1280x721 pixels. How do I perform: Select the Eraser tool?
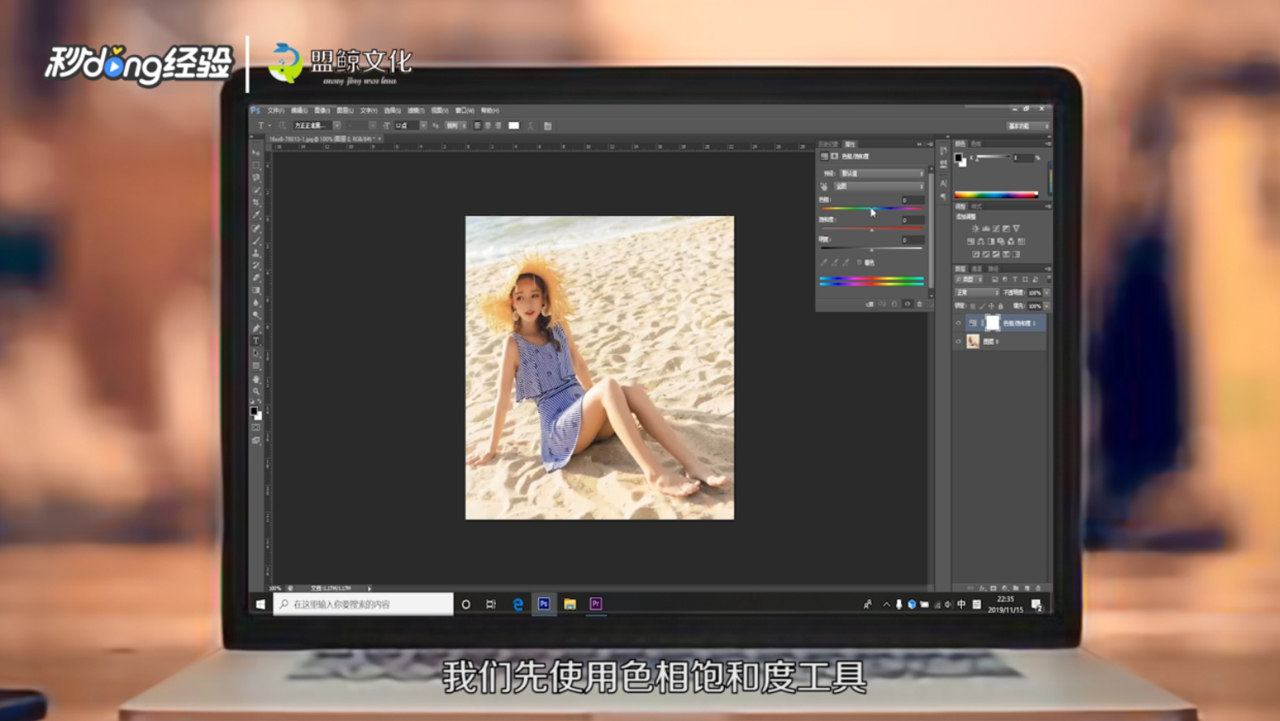[x=256, y=277]
